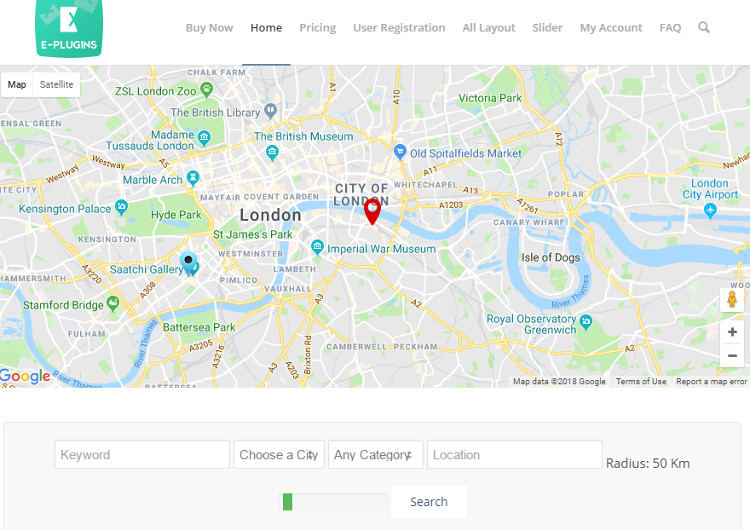Open the Terms of Use link

pos(641,381)
